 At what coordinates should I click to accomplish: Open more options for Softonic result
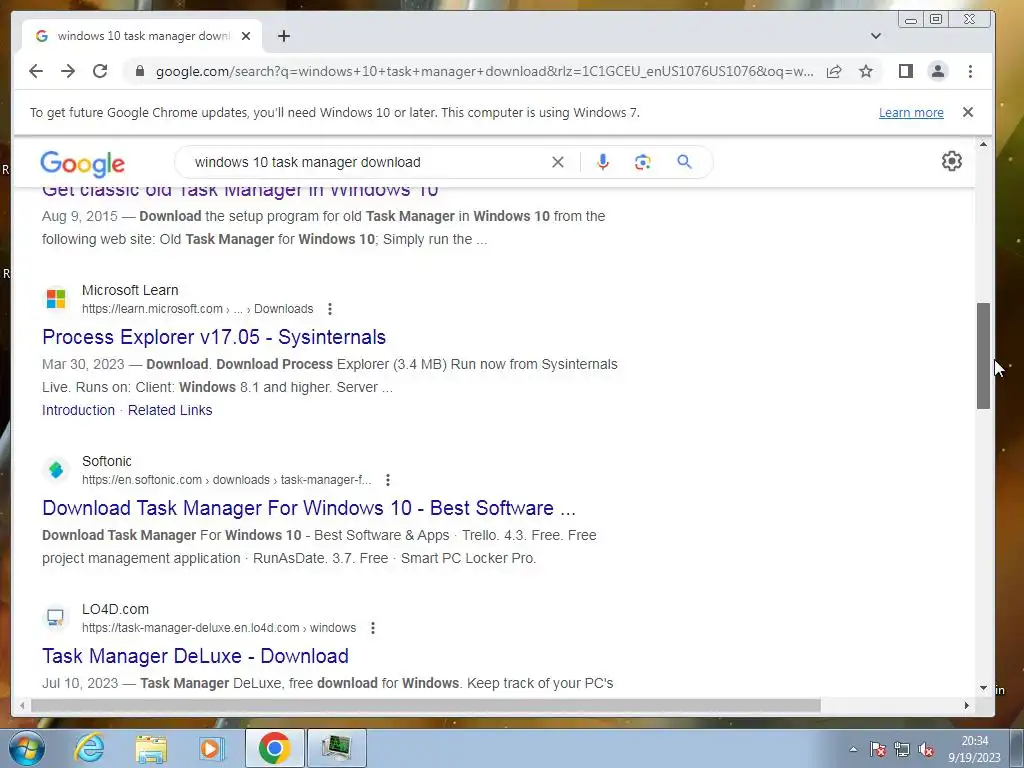(x=388, y=480)
